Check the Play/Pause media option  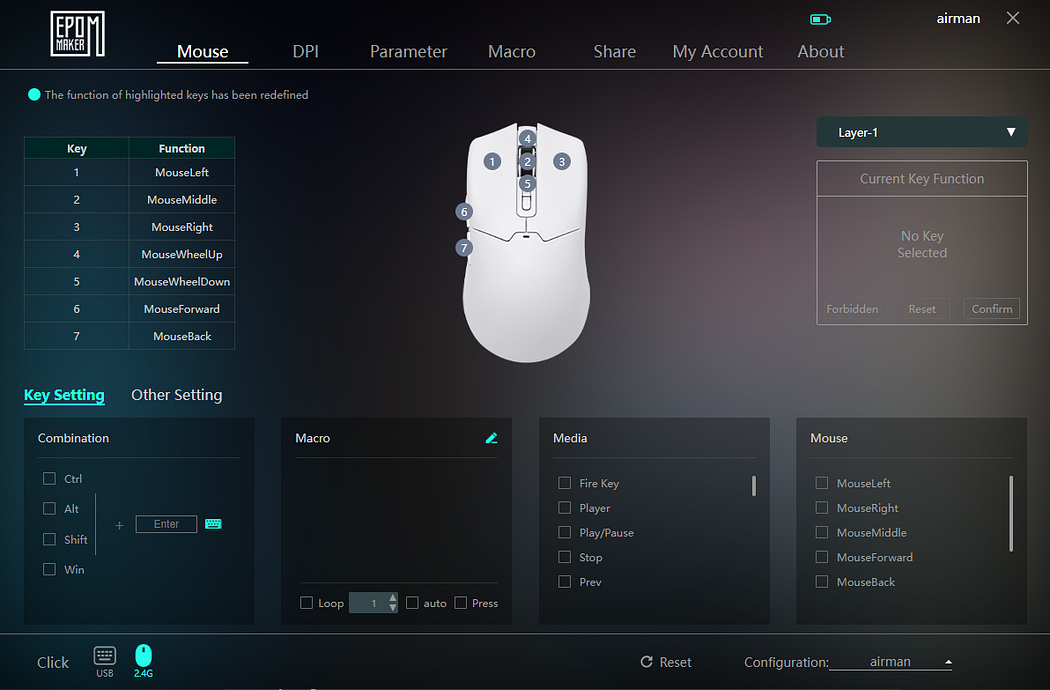pos(565,533)
